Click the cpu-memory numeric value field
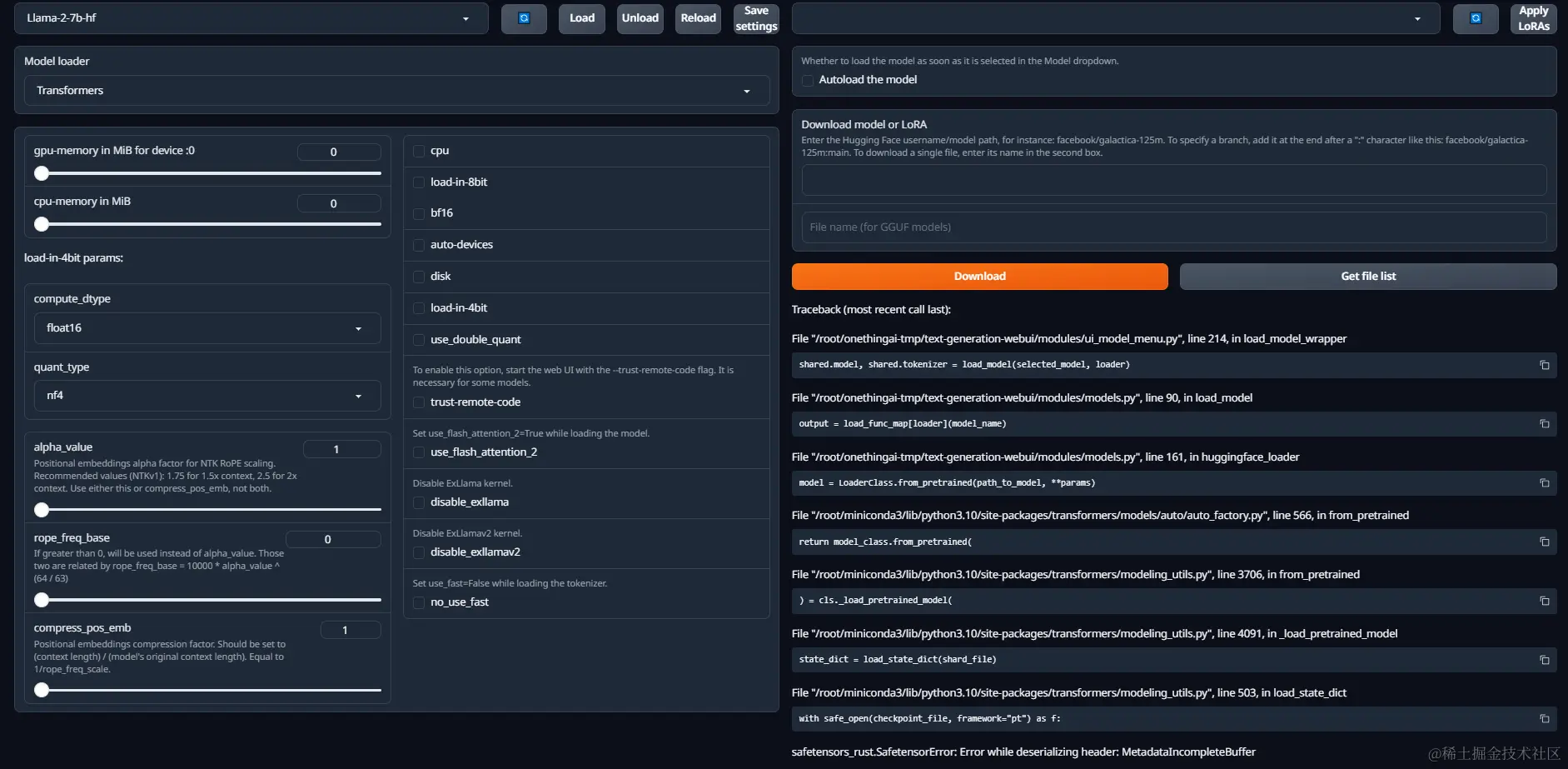Viewport: 1568px width, 769px height. click(339, 203)
